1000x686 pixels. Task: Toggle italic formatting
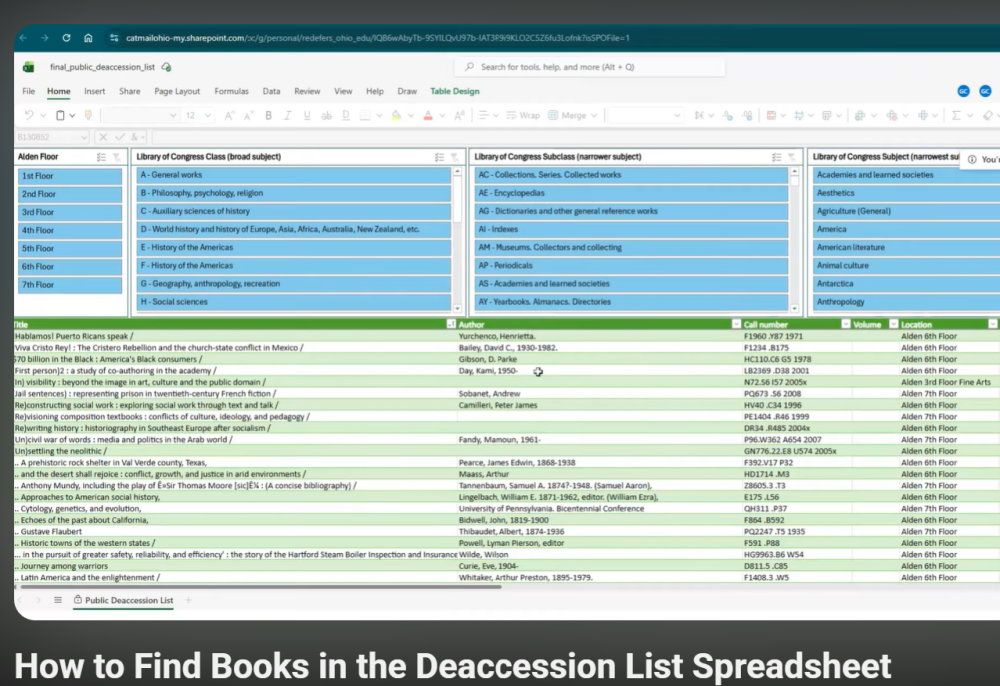287,114
